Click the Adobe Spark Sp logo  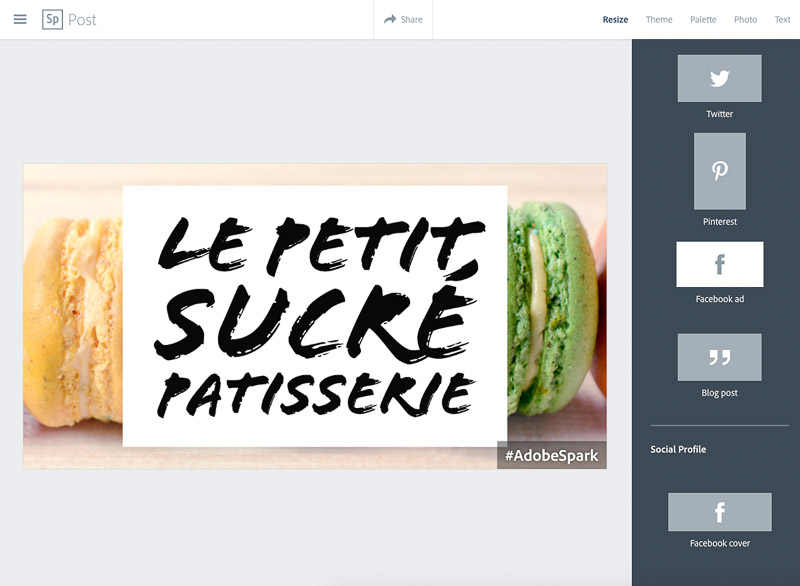coord(52,19)
